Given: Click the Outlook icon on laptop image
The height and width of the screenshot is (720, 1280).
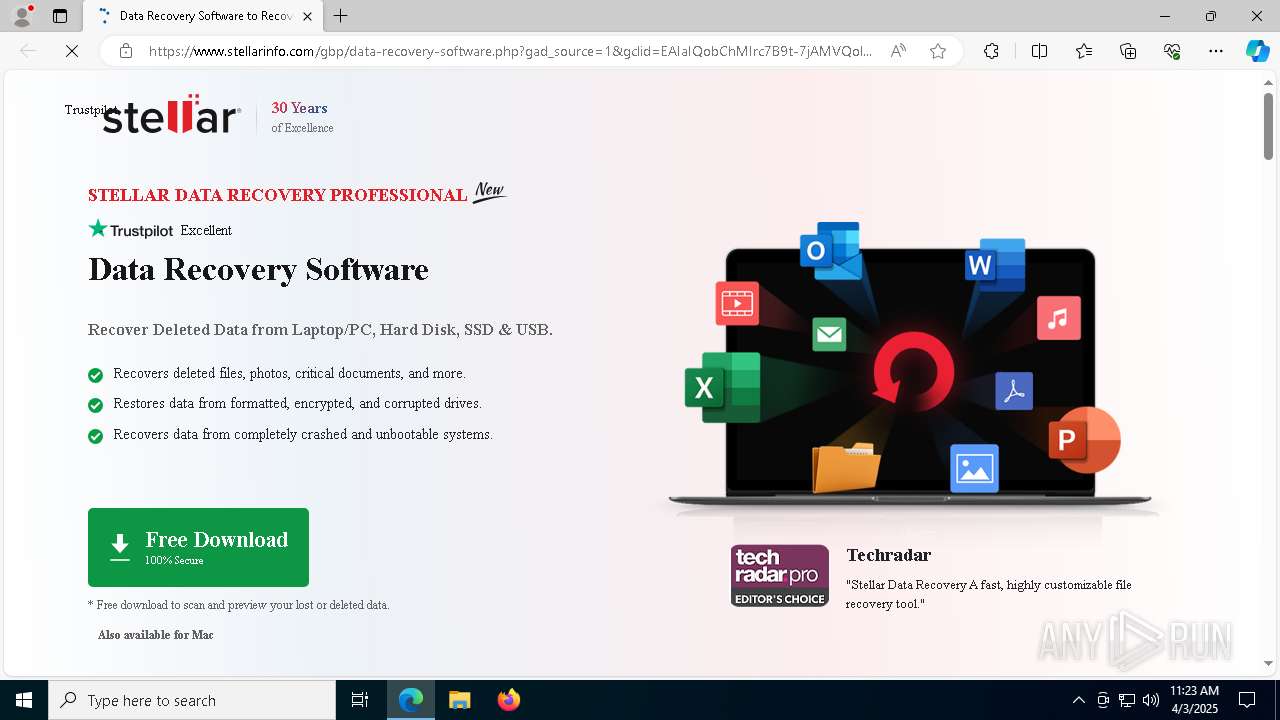Looking at the screenshot, I should (831, 251).
